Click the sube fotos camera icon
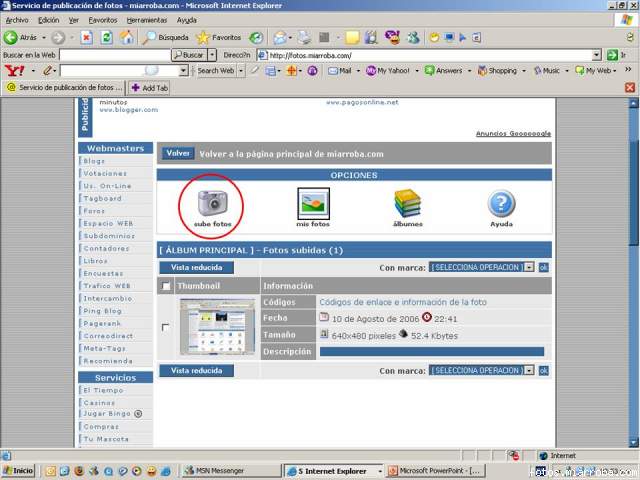The height and width of the screenshot is (480, 640). (213, 203)
